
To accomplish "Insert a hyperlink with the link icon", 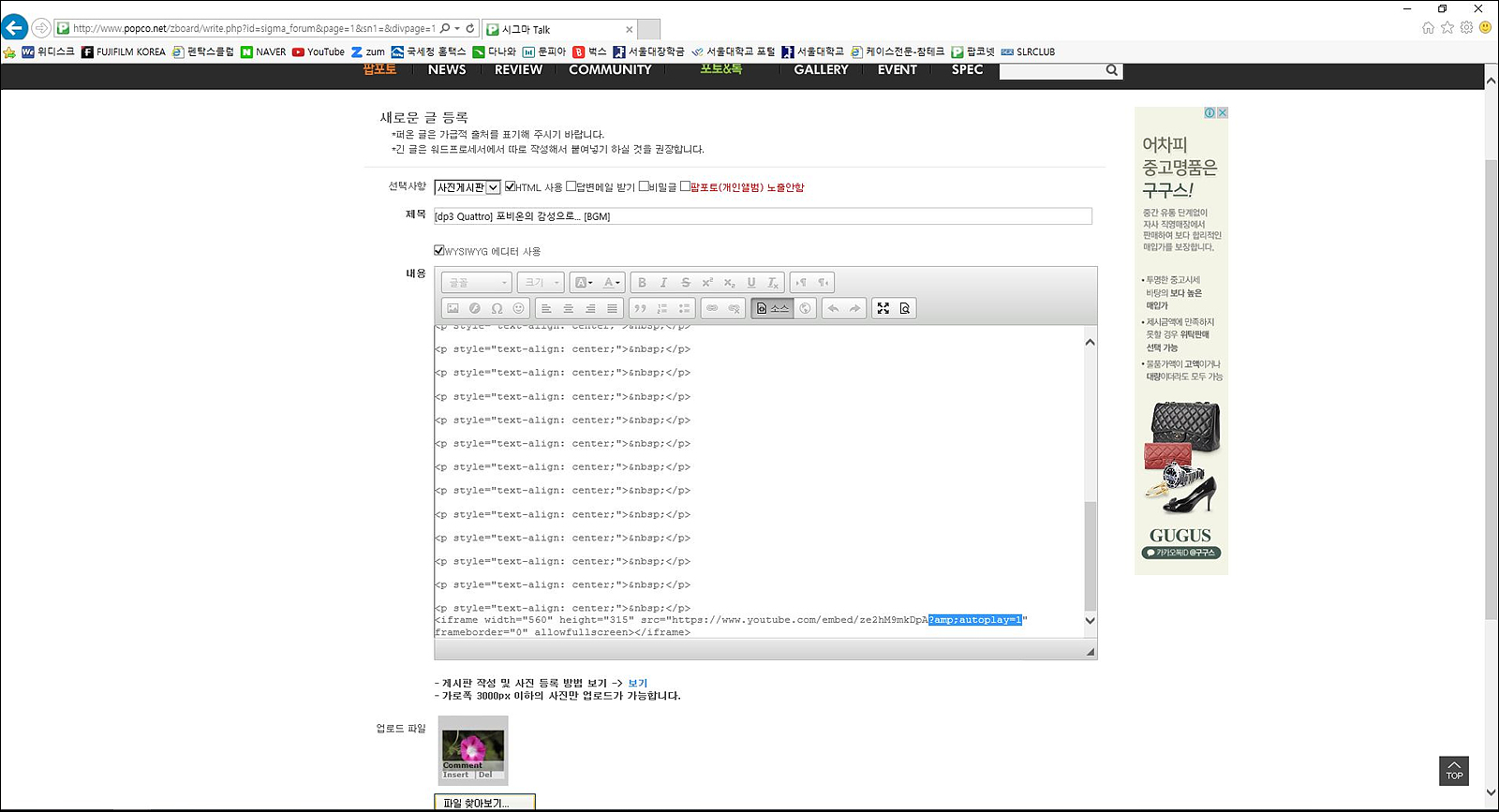I will point(712,308).
